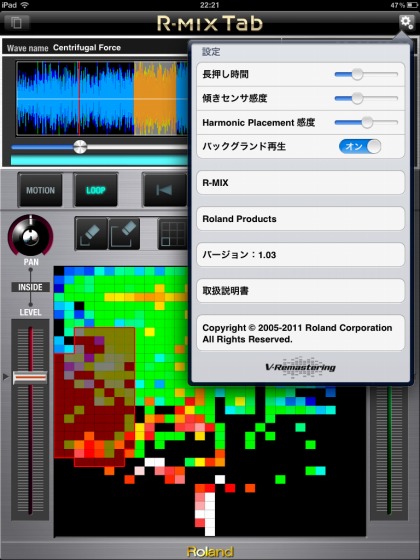Tap the V-Remastering logo
Screen dimensions: 420x560
point(300,367)
